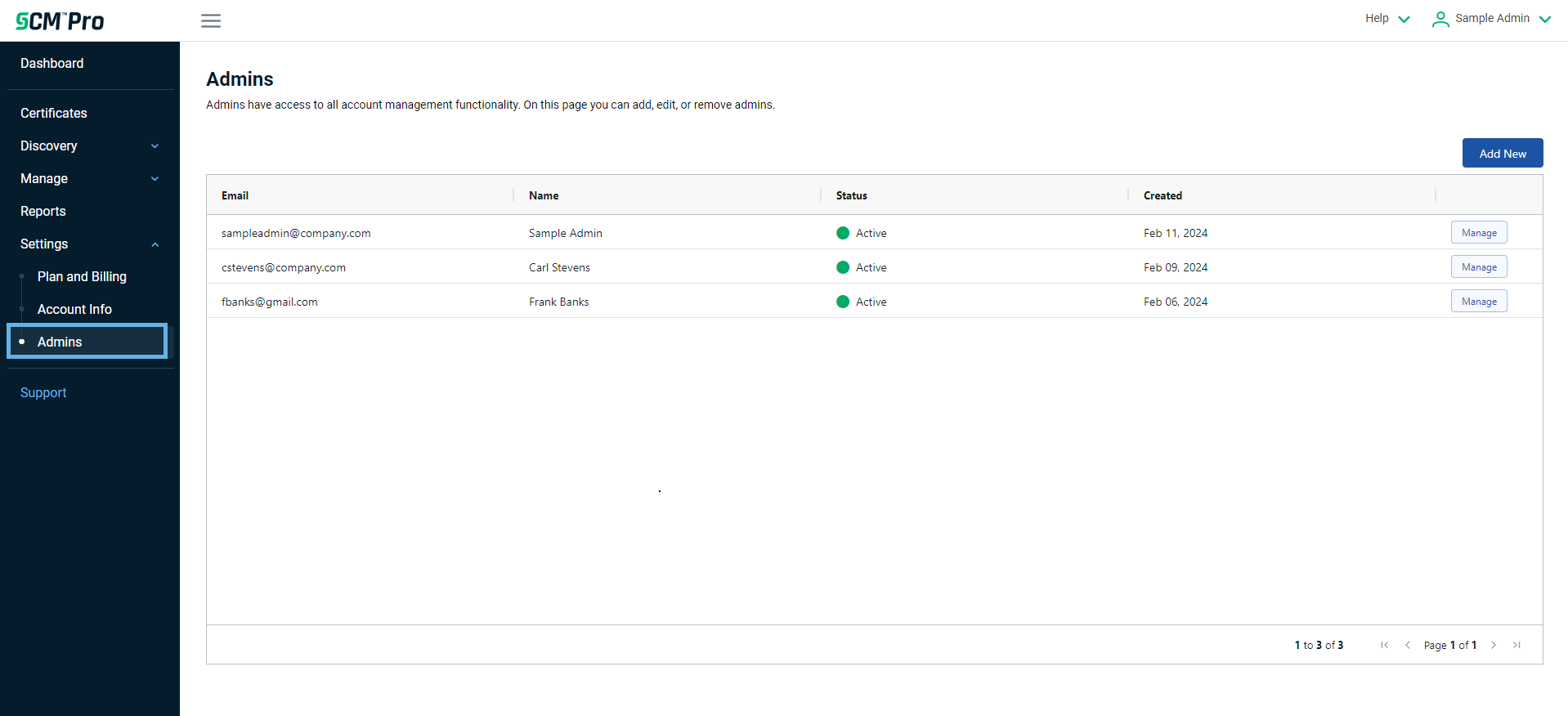
Task: Click Manage for fbanks@gmail.com
Action: coord(1479,301)
